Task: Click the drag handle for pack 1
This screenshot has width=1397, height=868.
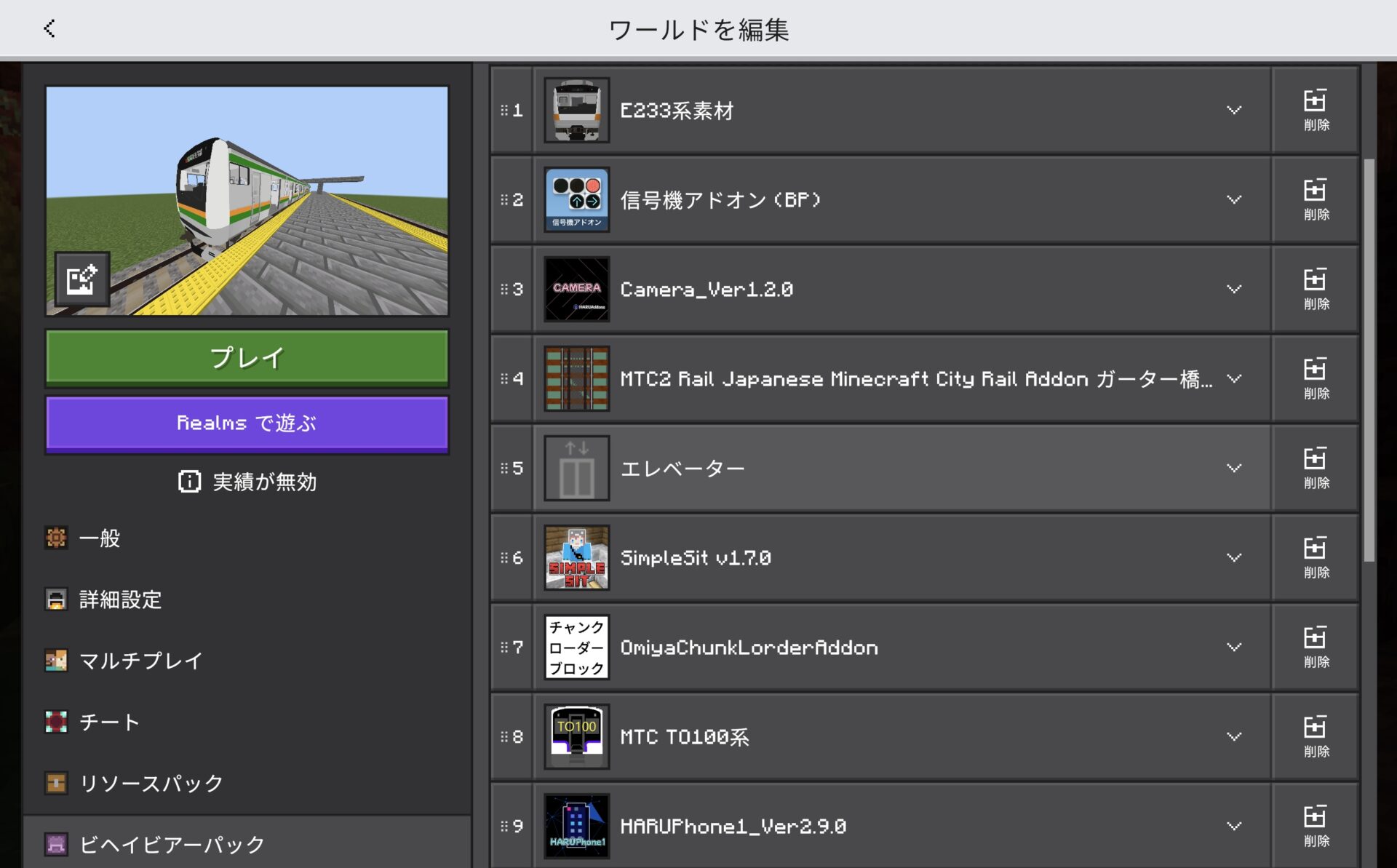Action: [x=504, y=110]
